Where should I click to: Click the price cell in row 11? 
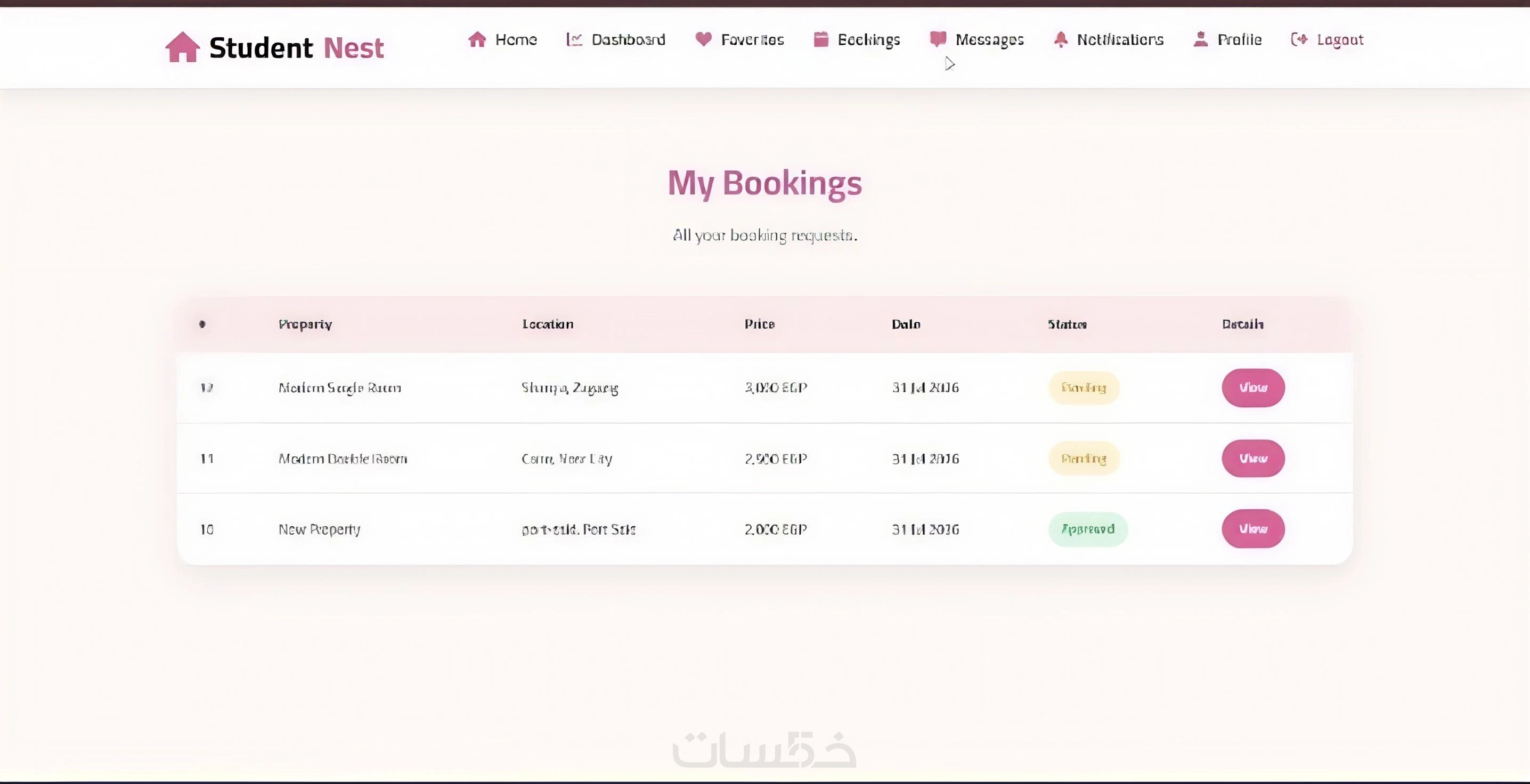click(776, 459)
